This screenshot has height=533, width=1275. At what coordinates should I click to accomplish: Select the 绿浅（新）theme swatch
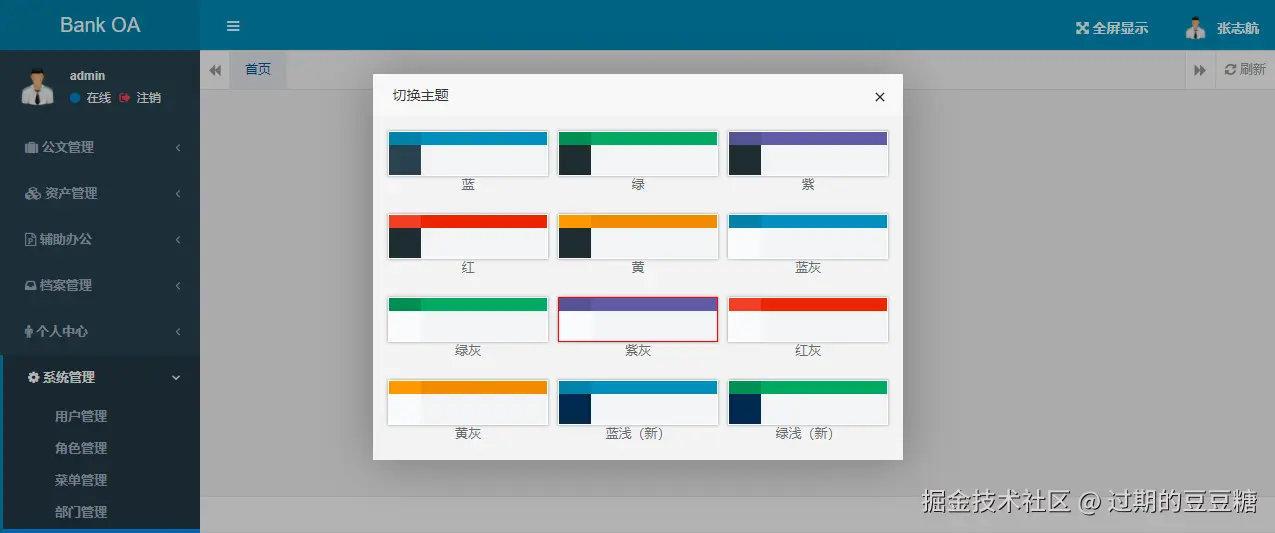(x=808, y=402)
